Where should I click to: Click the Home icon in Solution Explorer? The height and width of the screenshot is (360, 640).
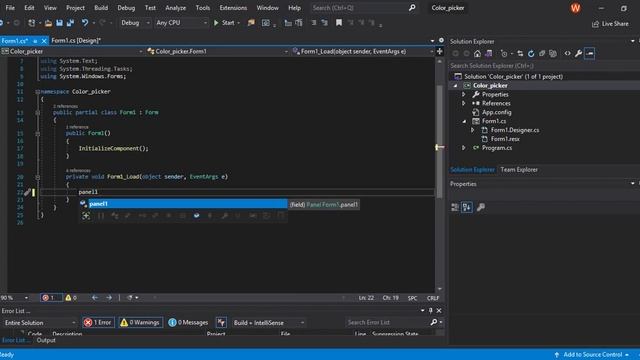pos(477,53)
